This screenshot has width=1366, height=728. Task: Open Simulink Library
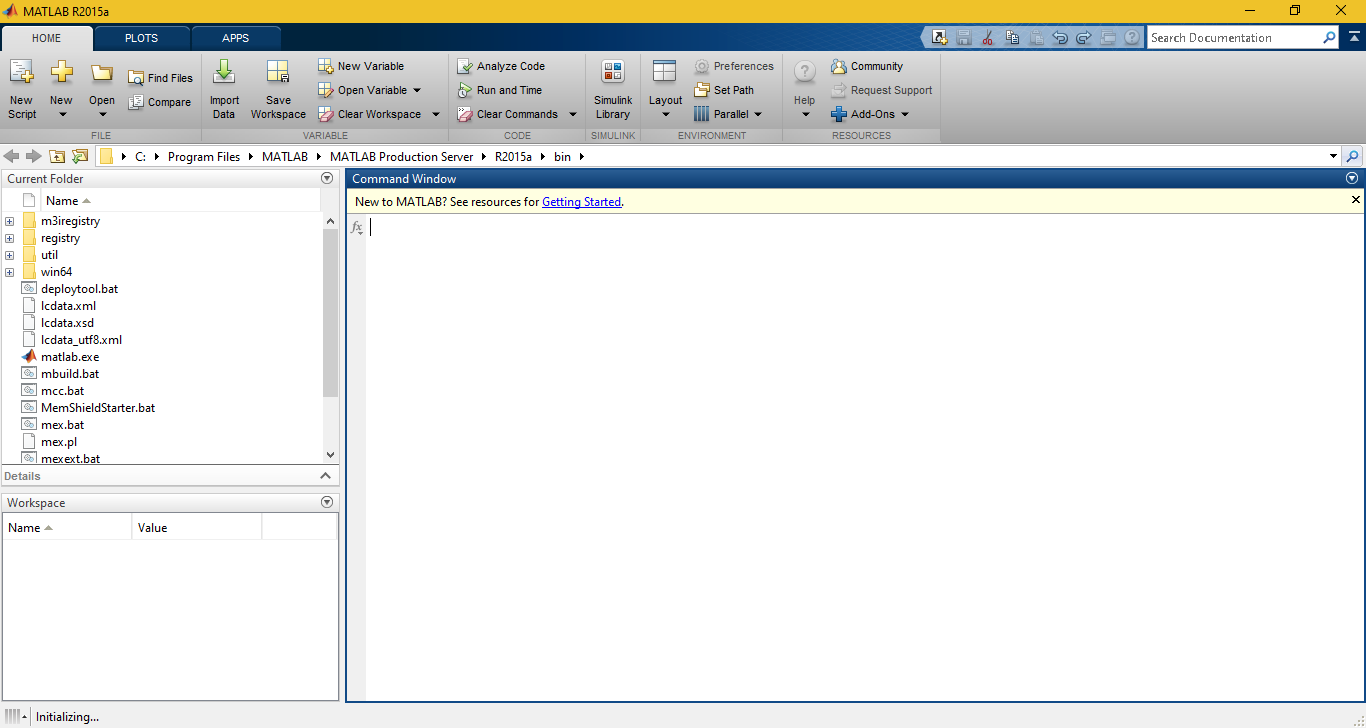(x=613, y=90)
